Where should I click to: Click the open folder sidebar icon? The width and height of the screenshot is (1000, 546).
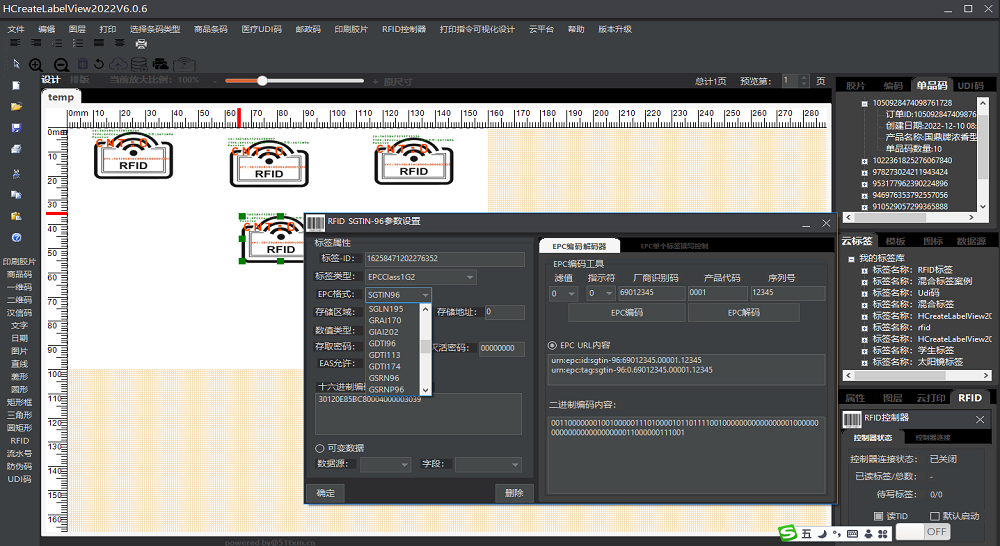tap(16, 106)
